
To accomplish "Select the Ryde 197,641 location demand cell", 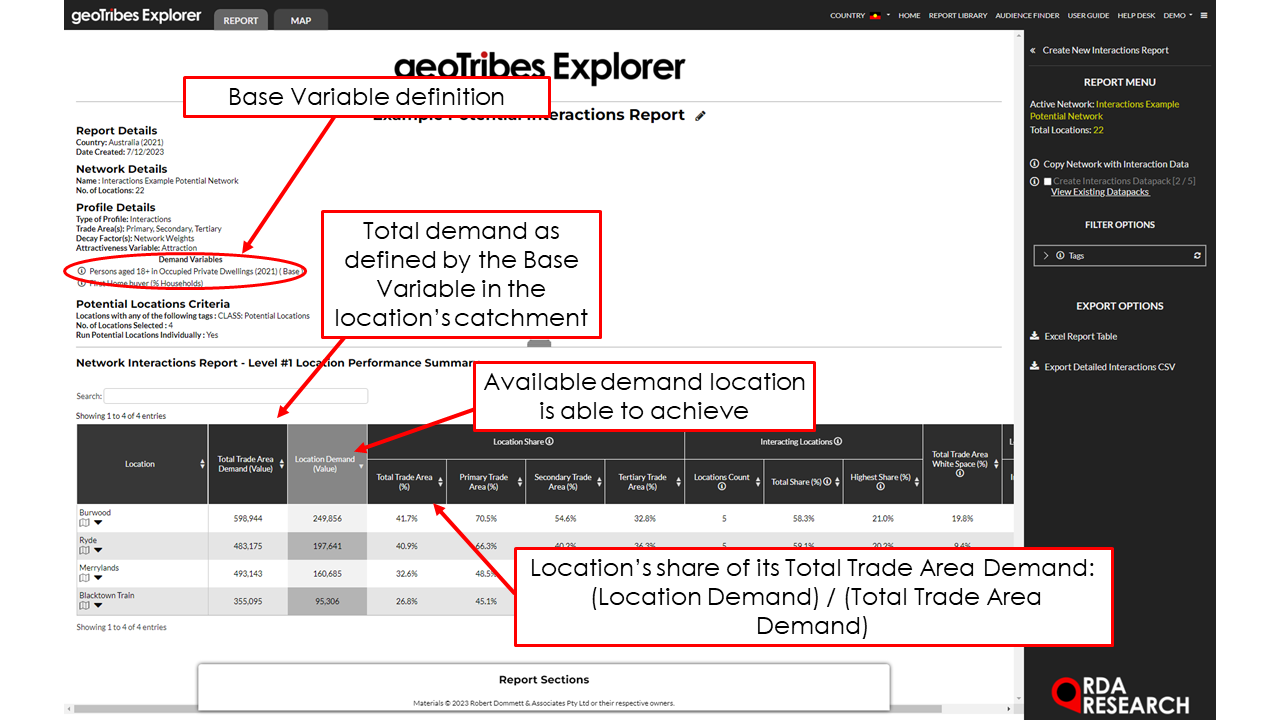I will [x=327, y=546].
